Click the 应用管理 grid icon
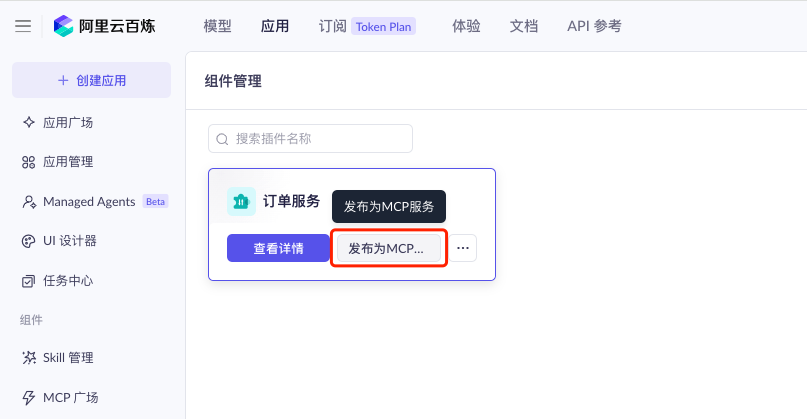 (29, 162)
